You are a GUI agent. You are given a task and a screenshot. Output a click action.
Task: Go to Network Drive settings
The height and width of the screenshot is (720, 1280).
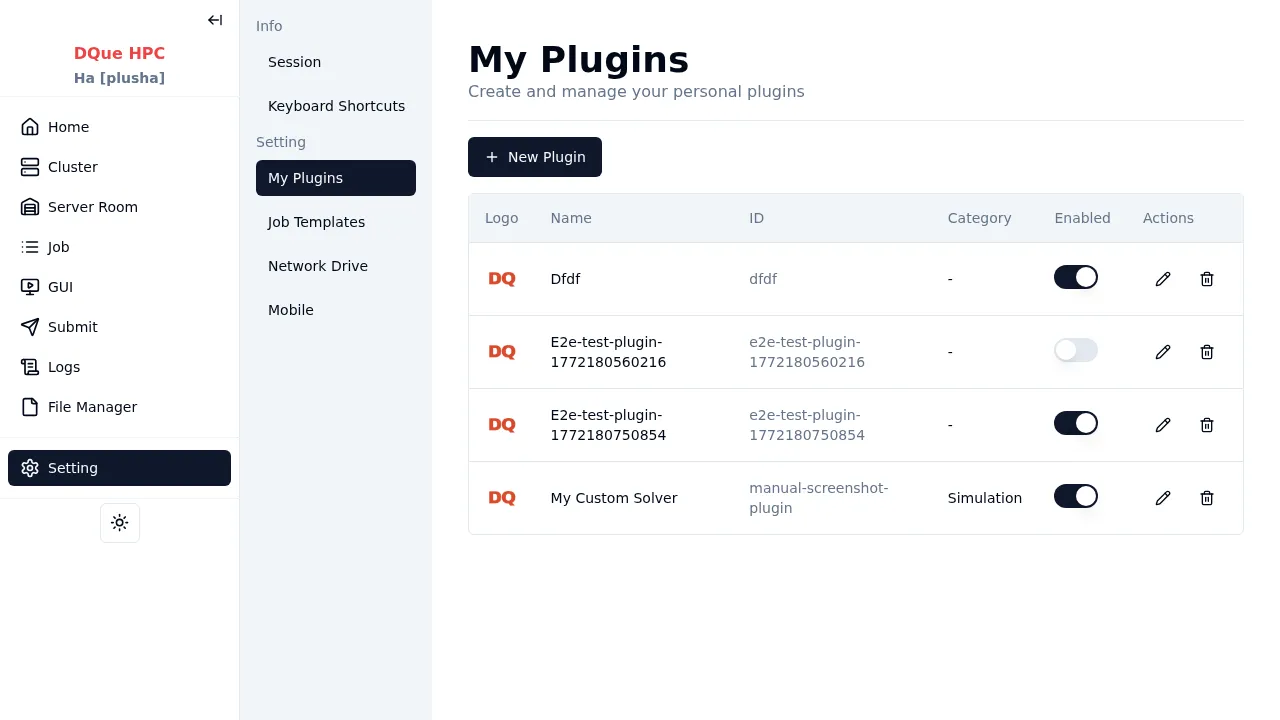coord(318,266)
